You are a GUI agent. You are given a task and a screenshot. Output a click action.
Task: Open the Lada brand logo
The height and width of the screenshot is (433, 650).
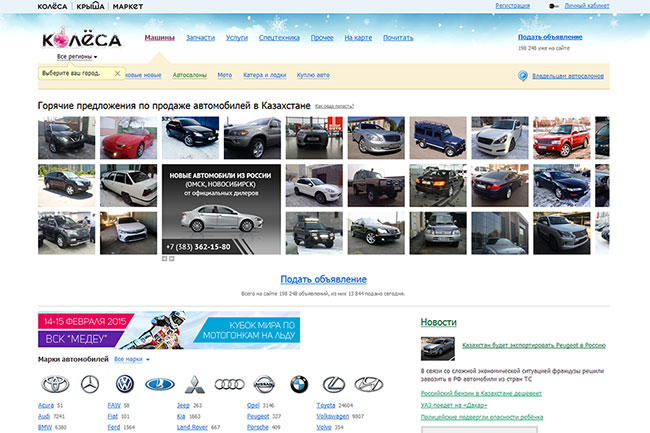(160, 385)
